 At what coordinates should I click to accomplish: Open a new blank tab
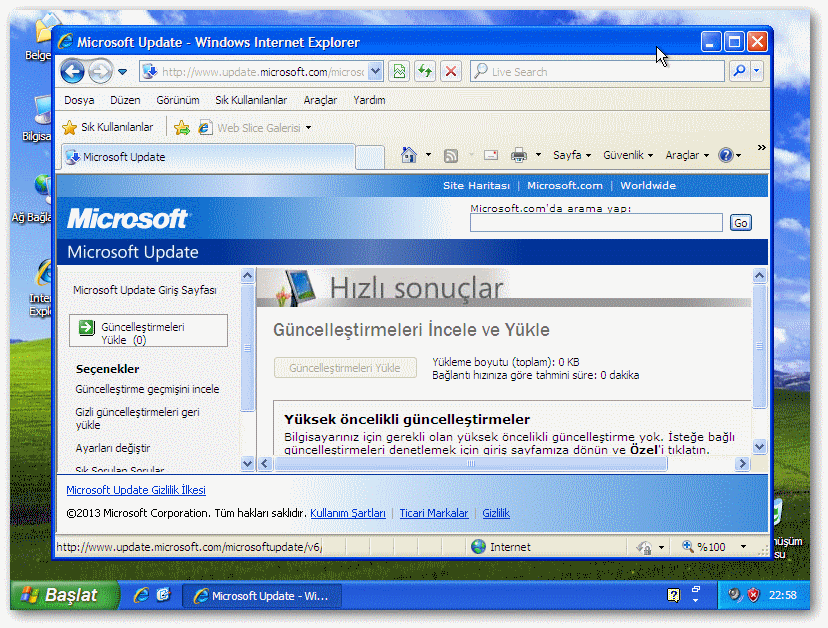tap(370, 157)
